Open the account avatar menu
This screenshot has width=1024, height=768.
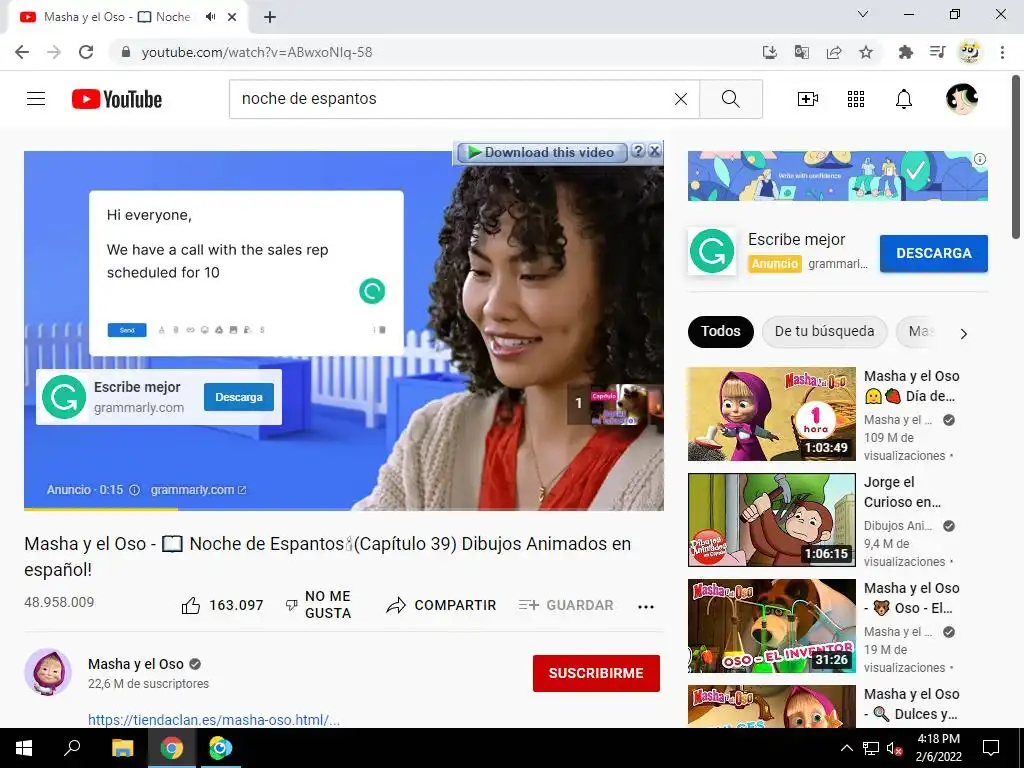pos(962,99)
